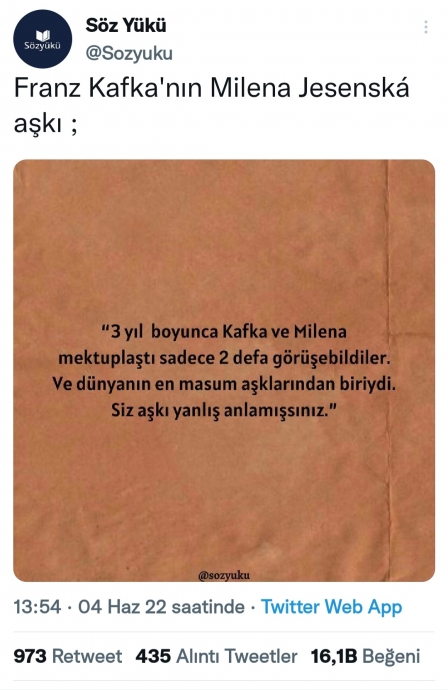View the 16,1B Beğeni likes list

coord(365,656)
